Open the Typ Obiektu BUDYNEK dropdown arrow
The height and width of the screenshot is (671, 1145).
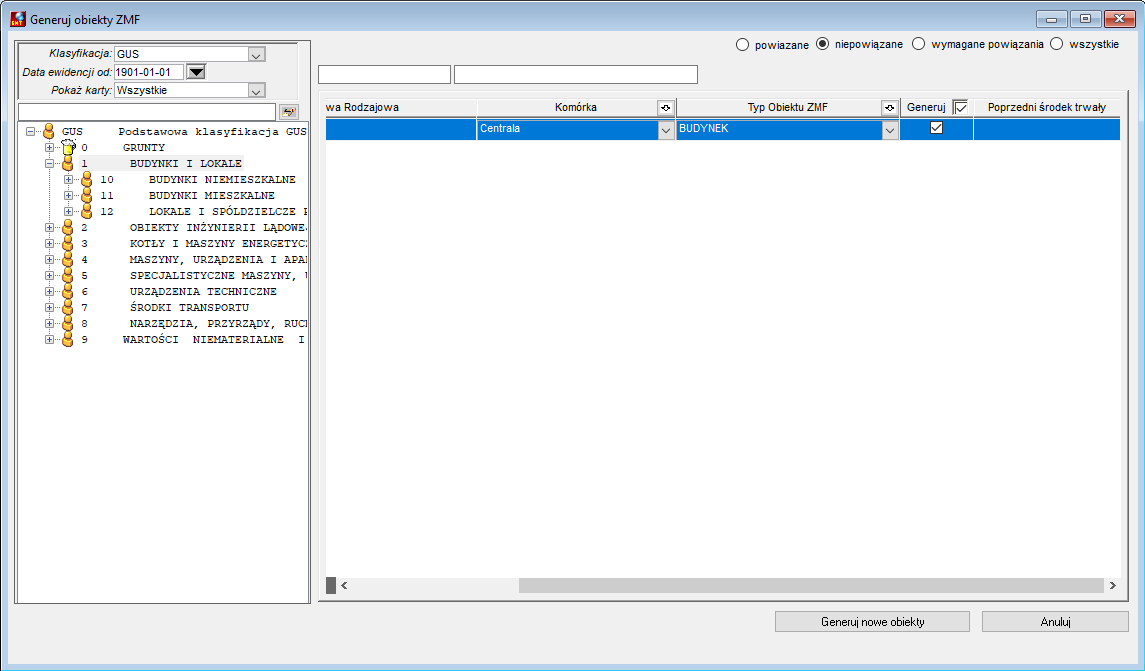[889, 131]
